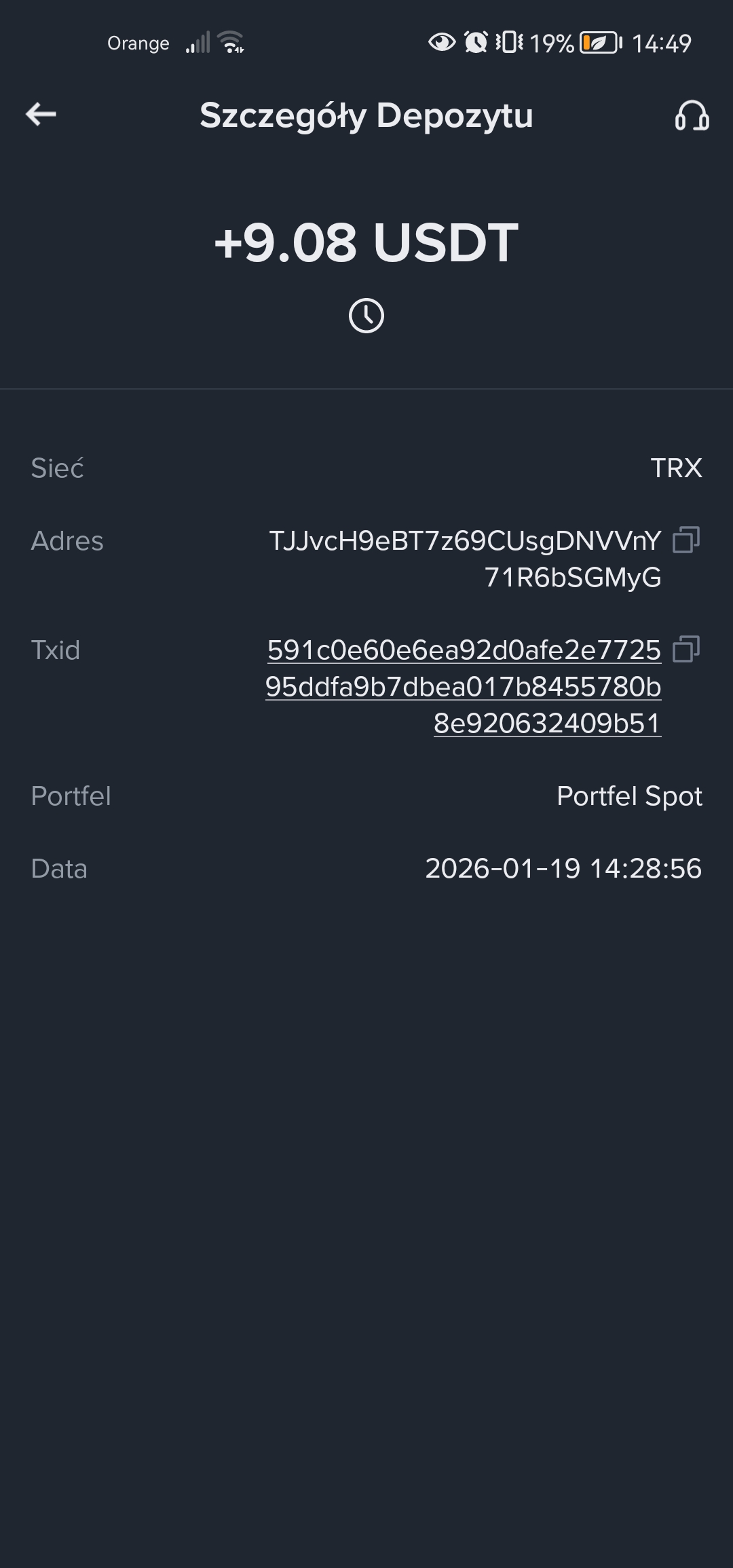
Task: Copy the Txid hash
Action: [686, 650]
